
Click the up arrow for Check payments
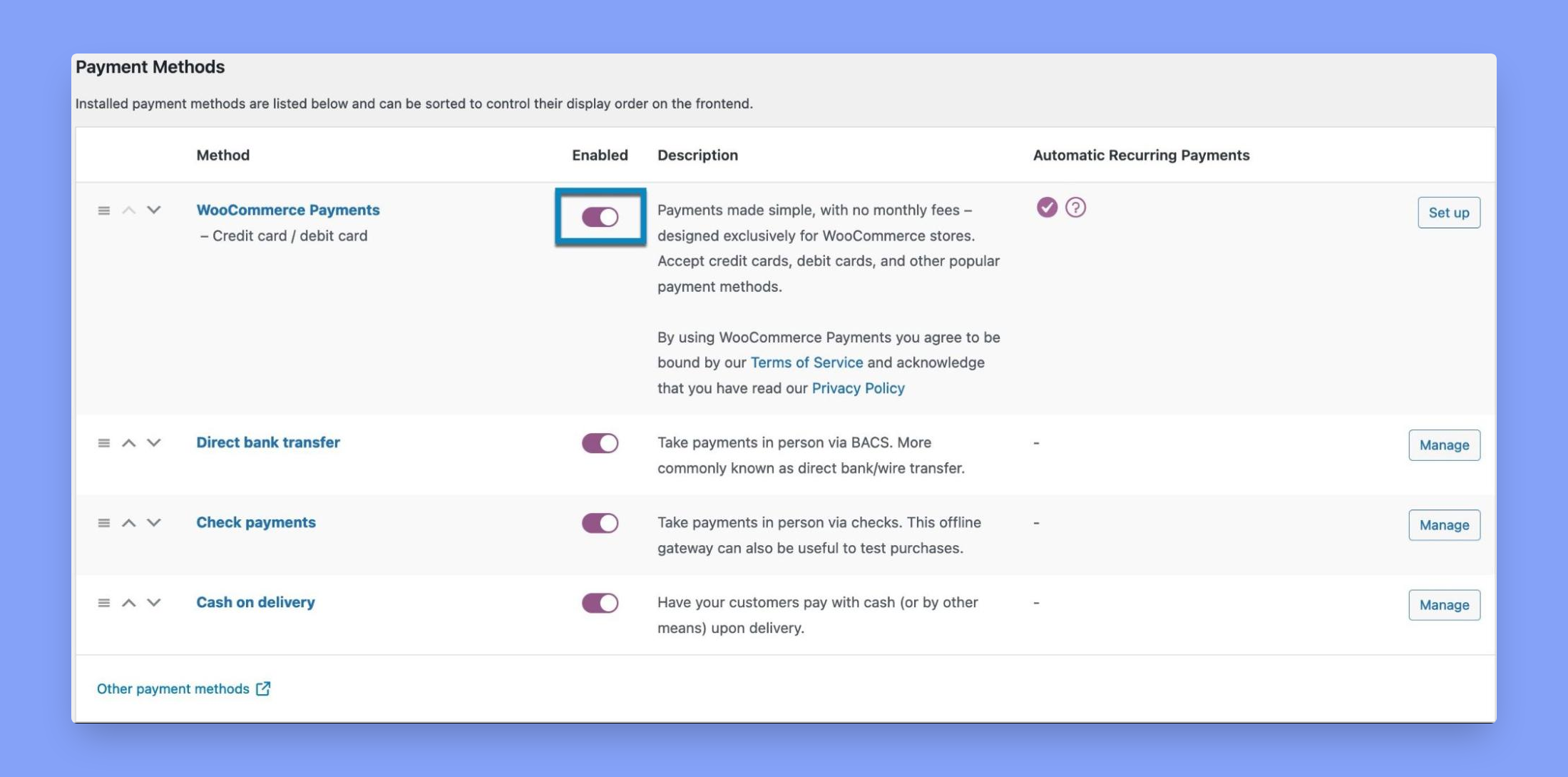click(127, 523)
